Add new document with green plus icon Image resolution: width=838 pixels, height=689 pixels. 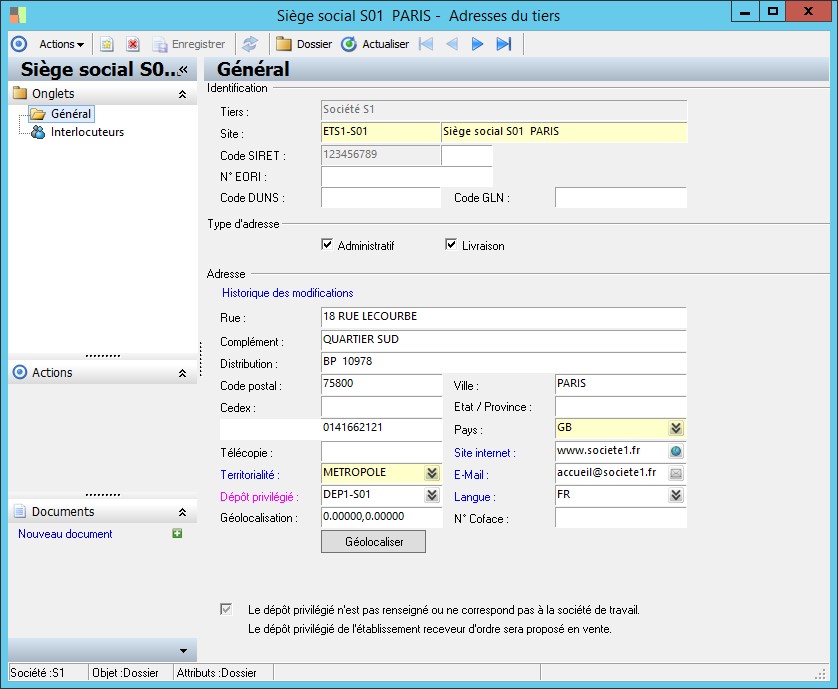coord(177,534)
